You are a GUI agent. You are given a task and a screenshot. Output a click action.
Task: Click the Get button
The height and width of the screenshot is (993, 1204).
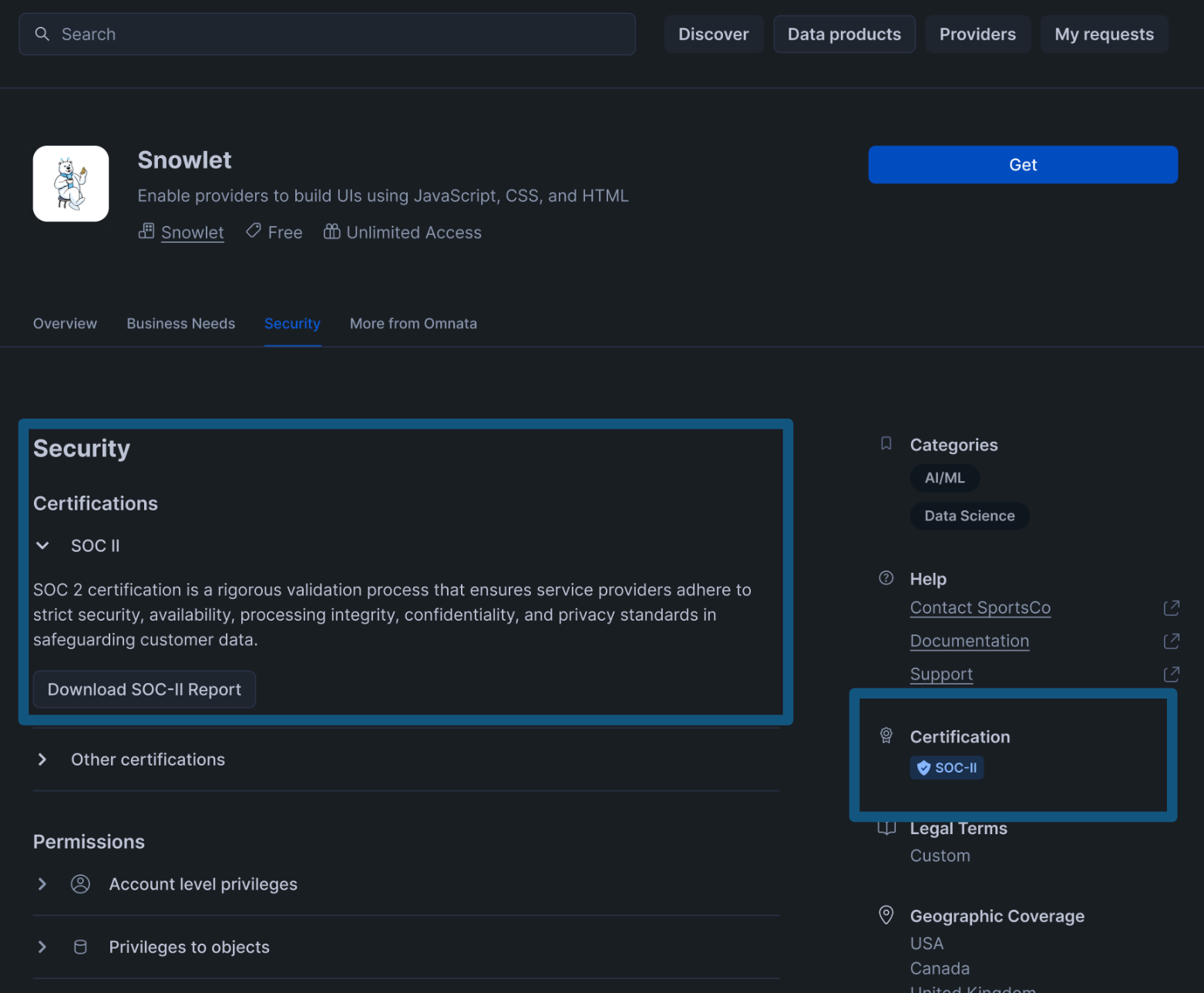pos(1023,164)
